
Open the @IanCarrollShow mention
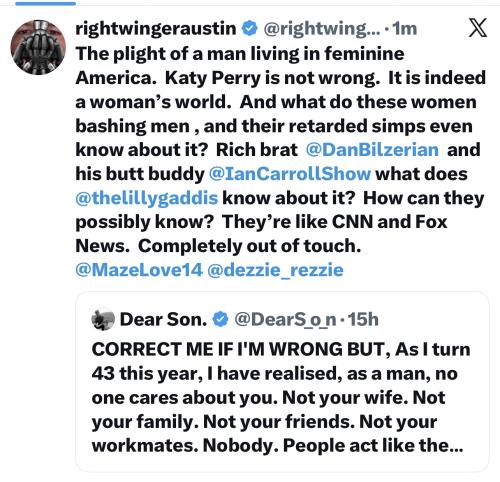289,174
